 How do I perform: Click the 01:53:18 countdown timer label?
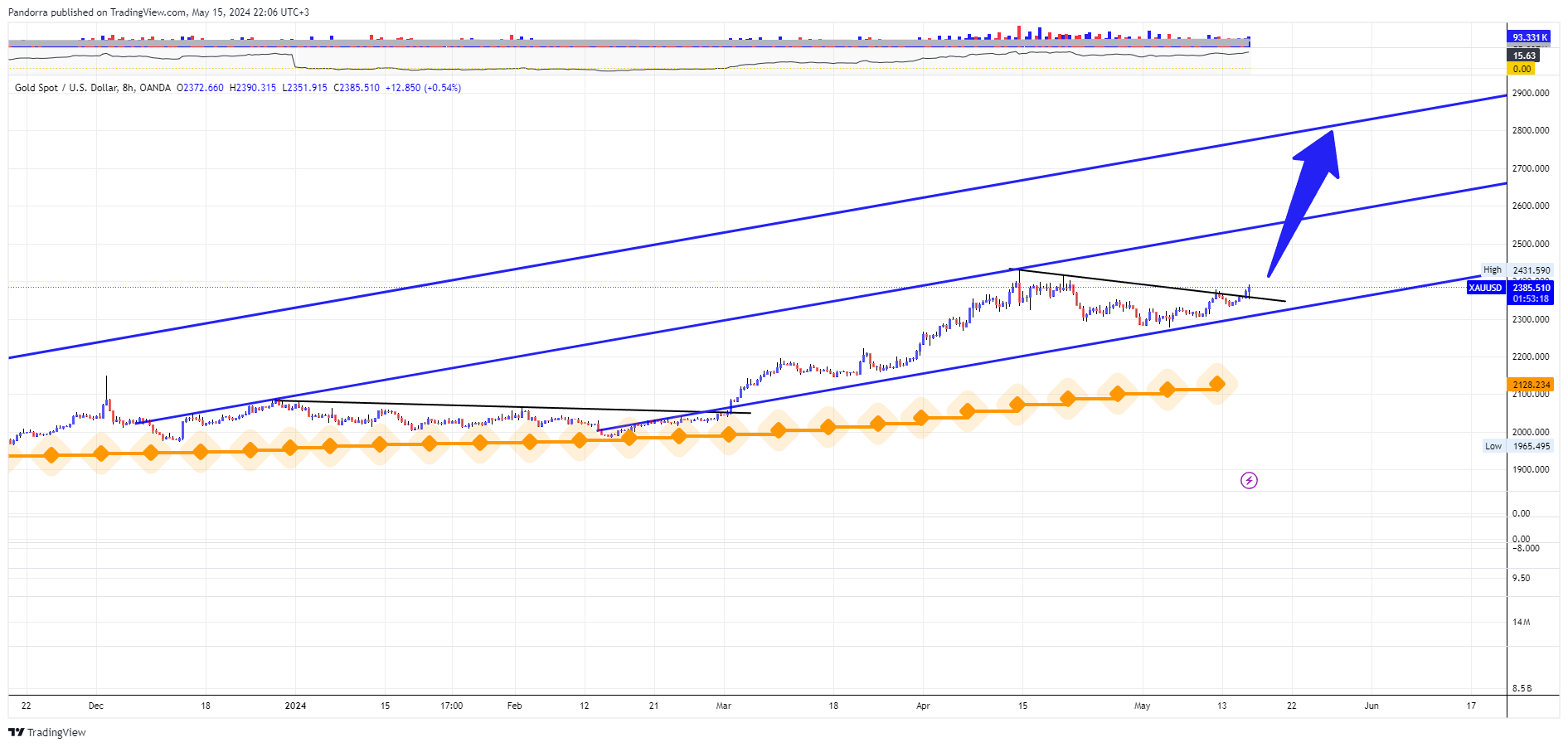(1531, 298)
